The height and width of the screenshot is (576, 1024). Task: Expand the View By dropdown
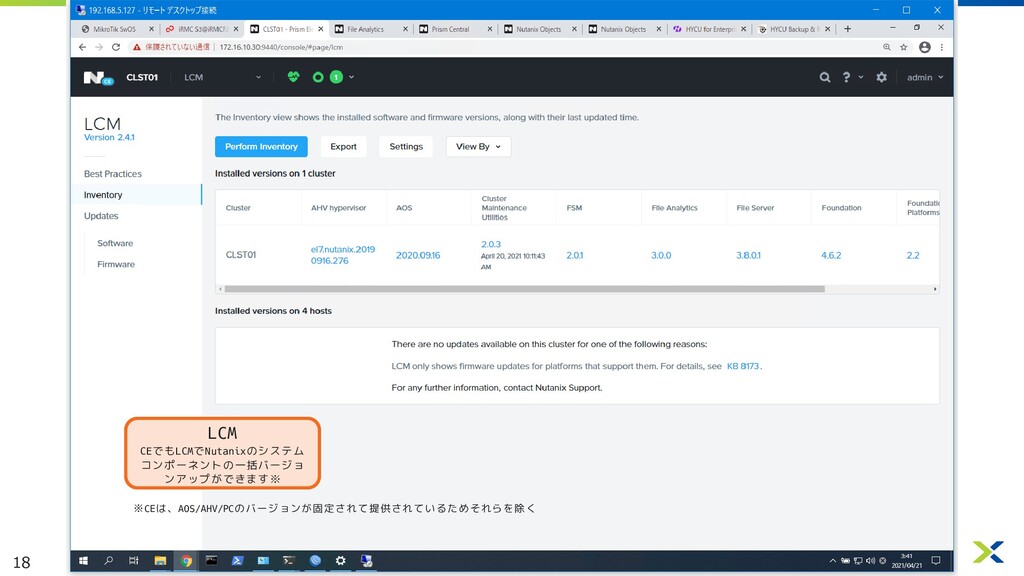(x=478, y=146)
